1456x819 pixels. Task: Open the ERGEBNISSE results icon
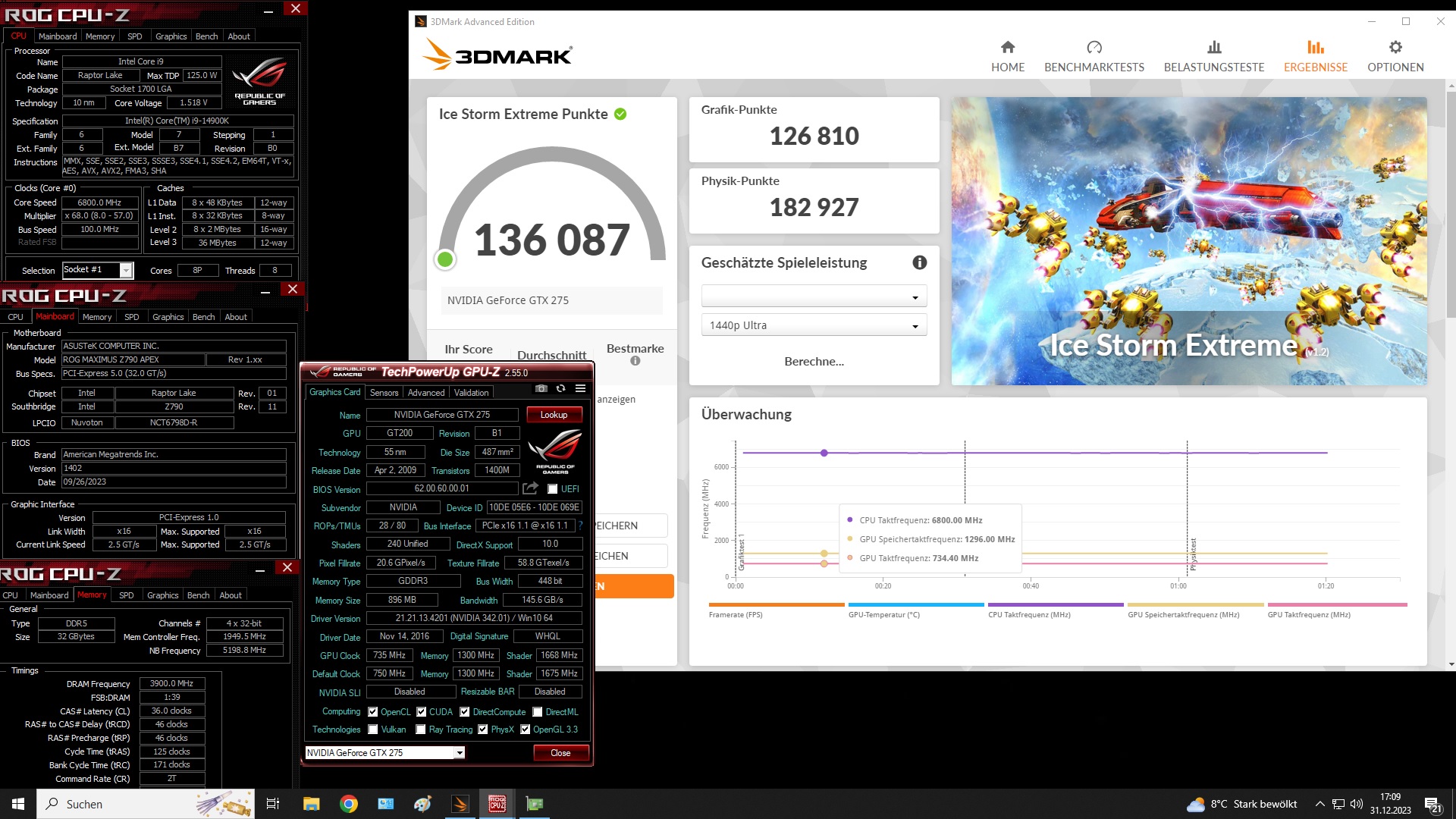pyautogui.click(x=1316, y=47)
